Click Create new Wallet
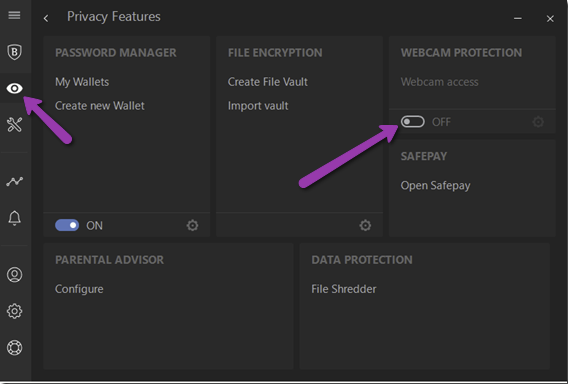 (100, 106)
